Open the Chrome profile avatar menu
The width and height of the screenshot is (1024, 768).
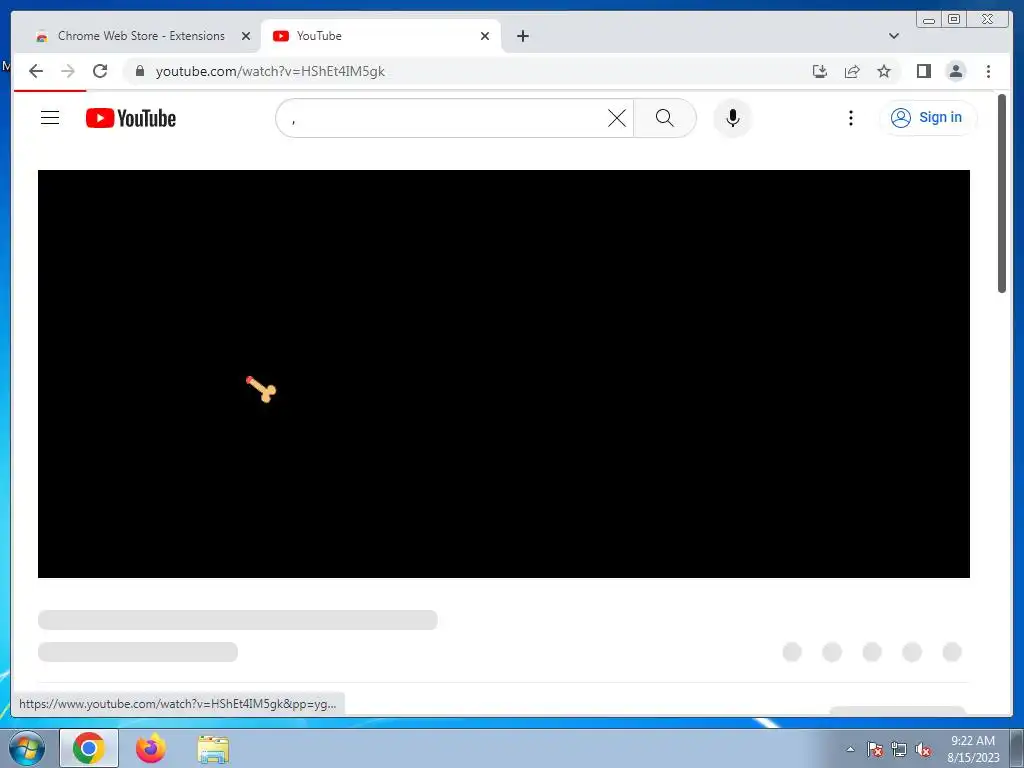[955, 71]
